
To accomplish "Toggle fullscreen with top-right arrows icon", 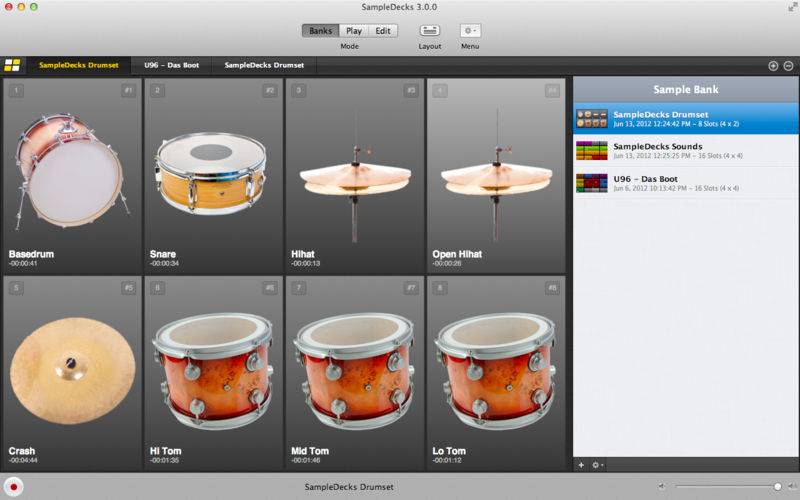I will (792, 7).
